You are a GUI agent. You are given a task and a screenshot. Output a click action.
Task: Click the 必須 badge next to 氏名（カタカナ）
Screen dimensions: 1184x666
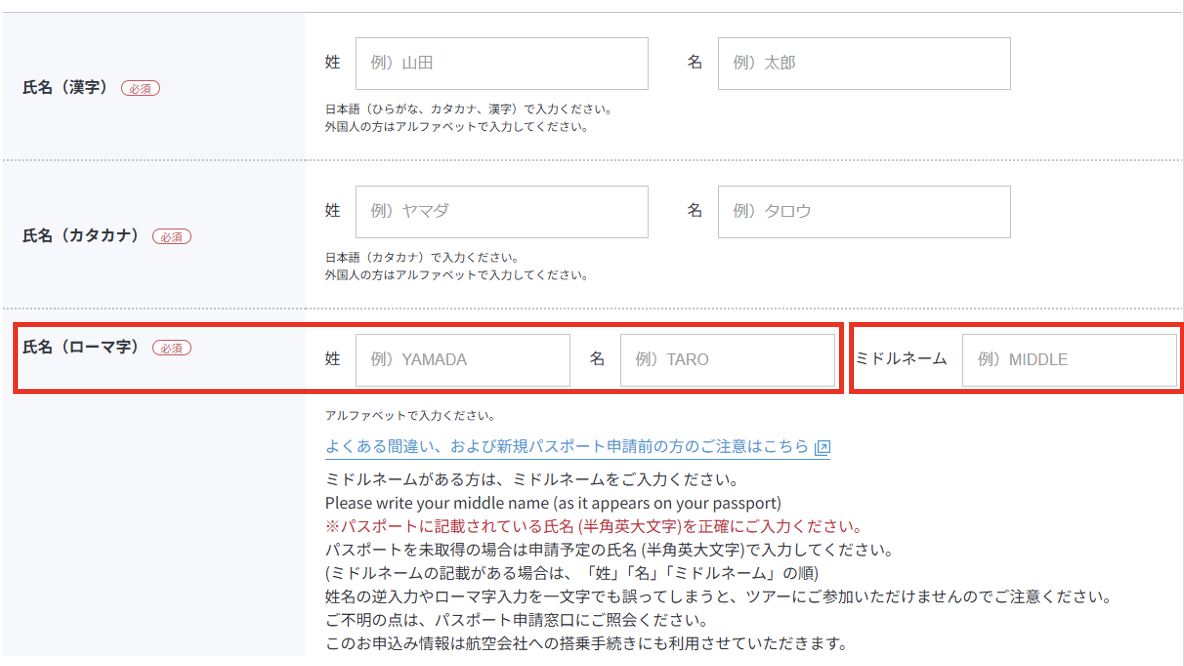click(x=171, y=237)
